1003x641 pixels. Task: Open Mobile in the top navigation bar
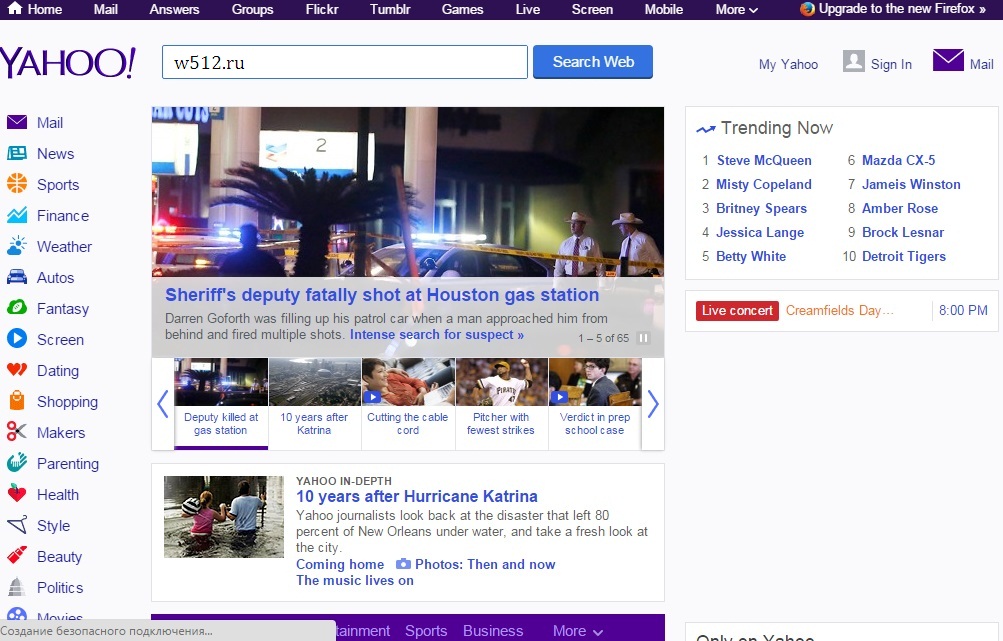tap(663, 10)
